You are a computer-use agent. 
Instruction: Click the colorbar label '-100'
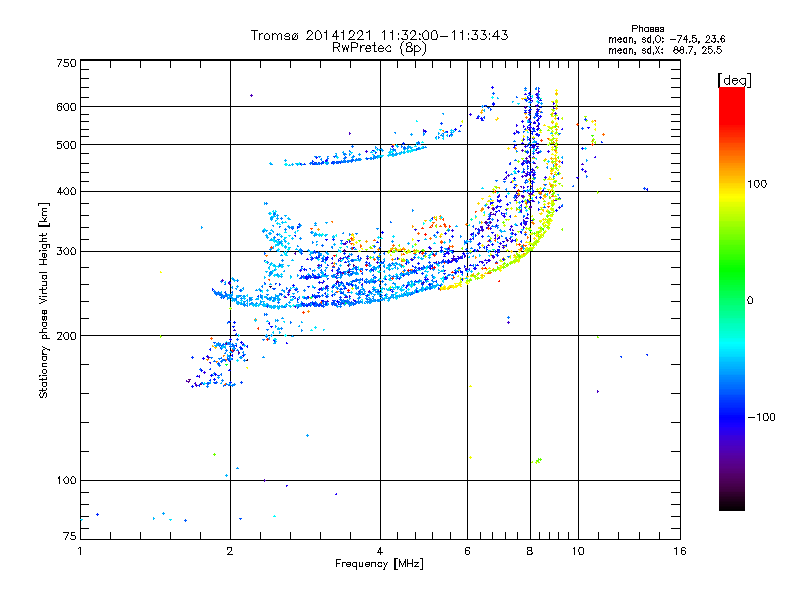[x=762, y=417]
